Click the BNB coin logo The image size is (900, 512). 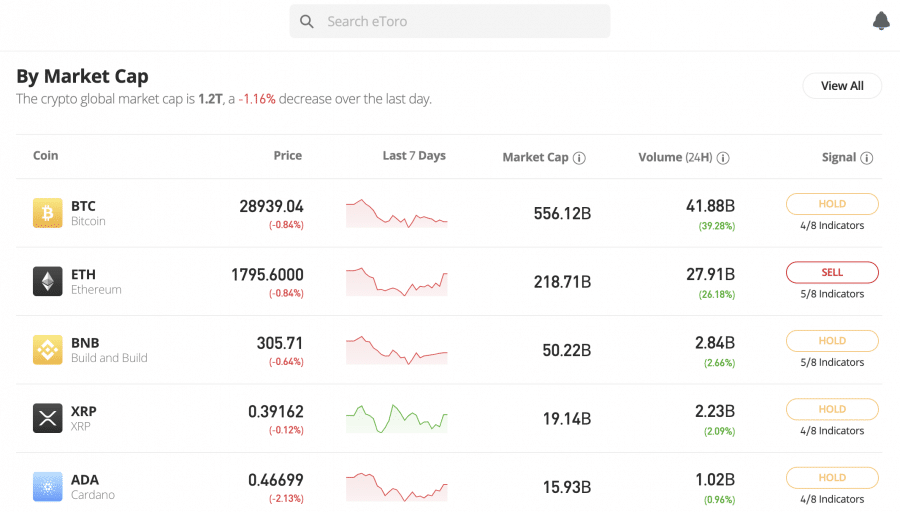click(x=48, y=350)
